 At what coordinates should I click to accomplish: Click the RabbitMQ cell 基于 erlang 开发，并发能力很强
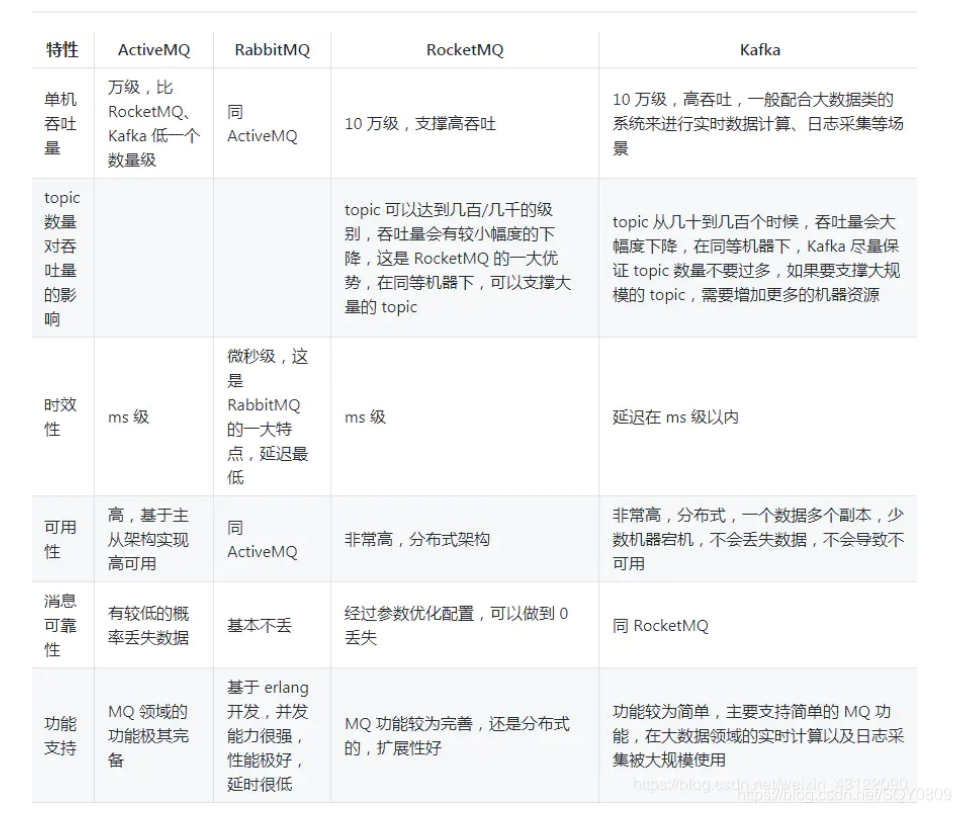[267, 735]
